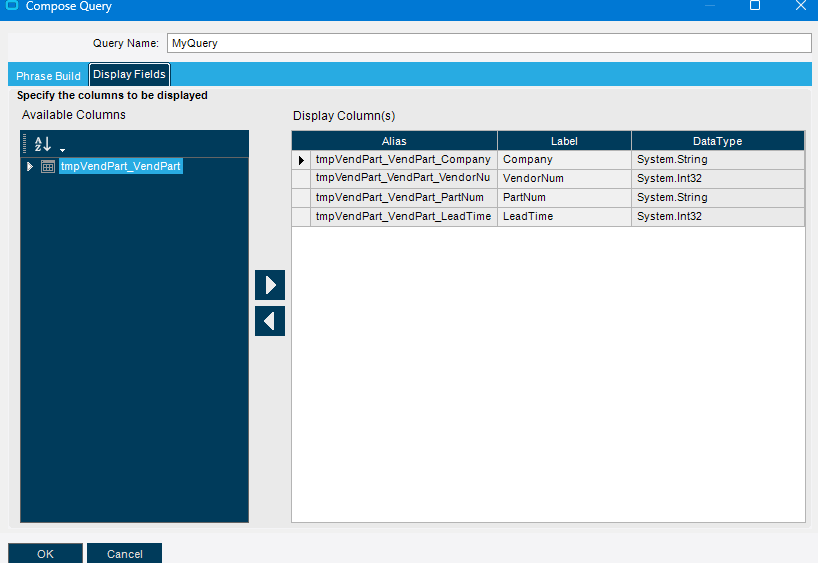
Task: Click the Cancel button
Action: [125, 554]
